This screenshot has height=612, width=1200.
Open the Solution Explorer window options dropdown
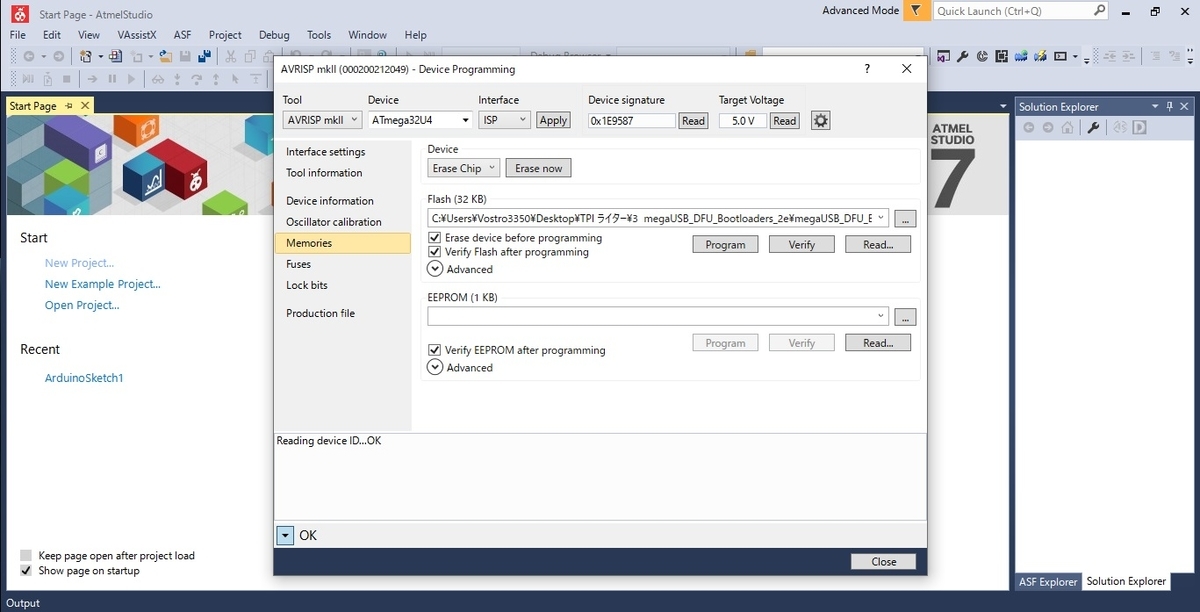tap(1156, 106)
